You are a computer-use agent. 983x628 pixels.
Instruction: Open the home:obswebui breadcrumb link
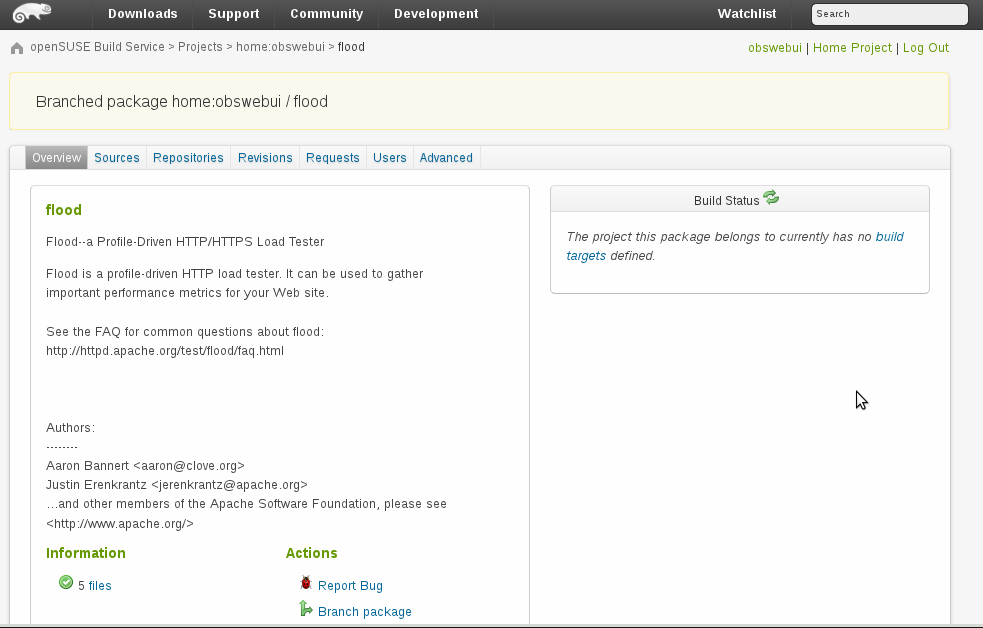(x=280, y=47)
